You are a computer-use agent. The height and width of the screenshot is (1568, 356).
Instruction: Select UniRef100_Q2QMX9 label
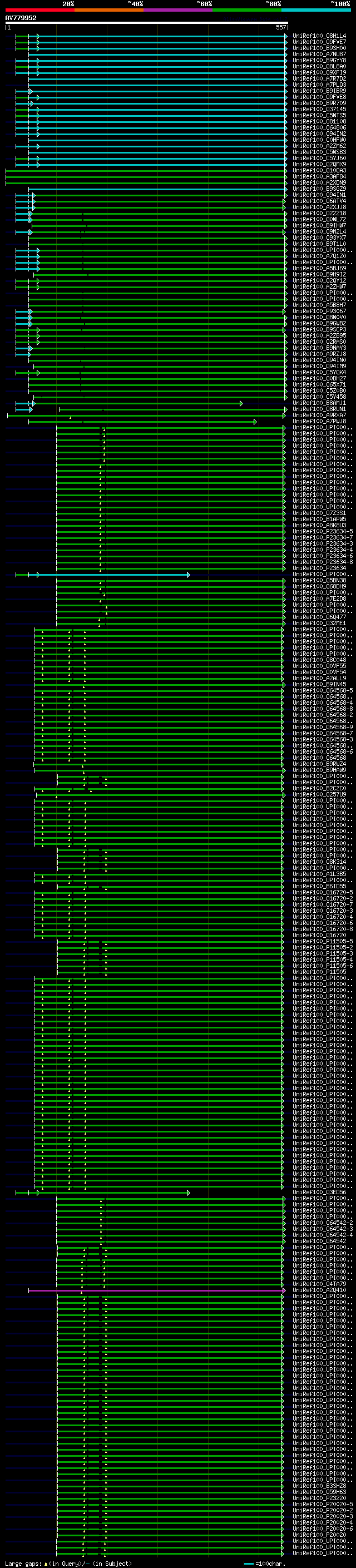click(319, 164)
